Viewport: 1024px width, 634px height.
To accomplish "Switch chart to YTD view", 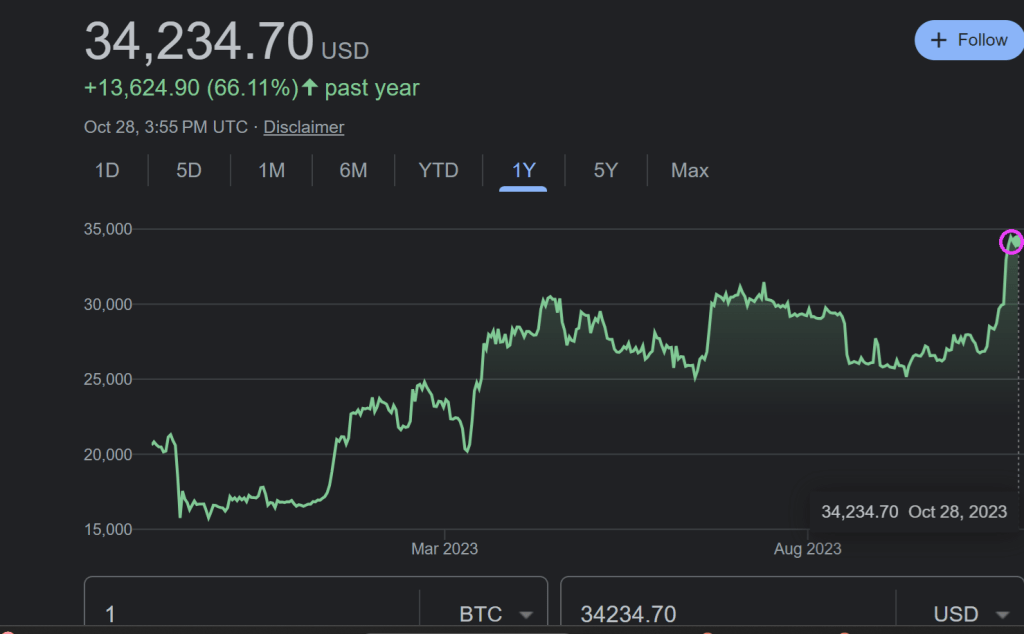I will point(438,171).
